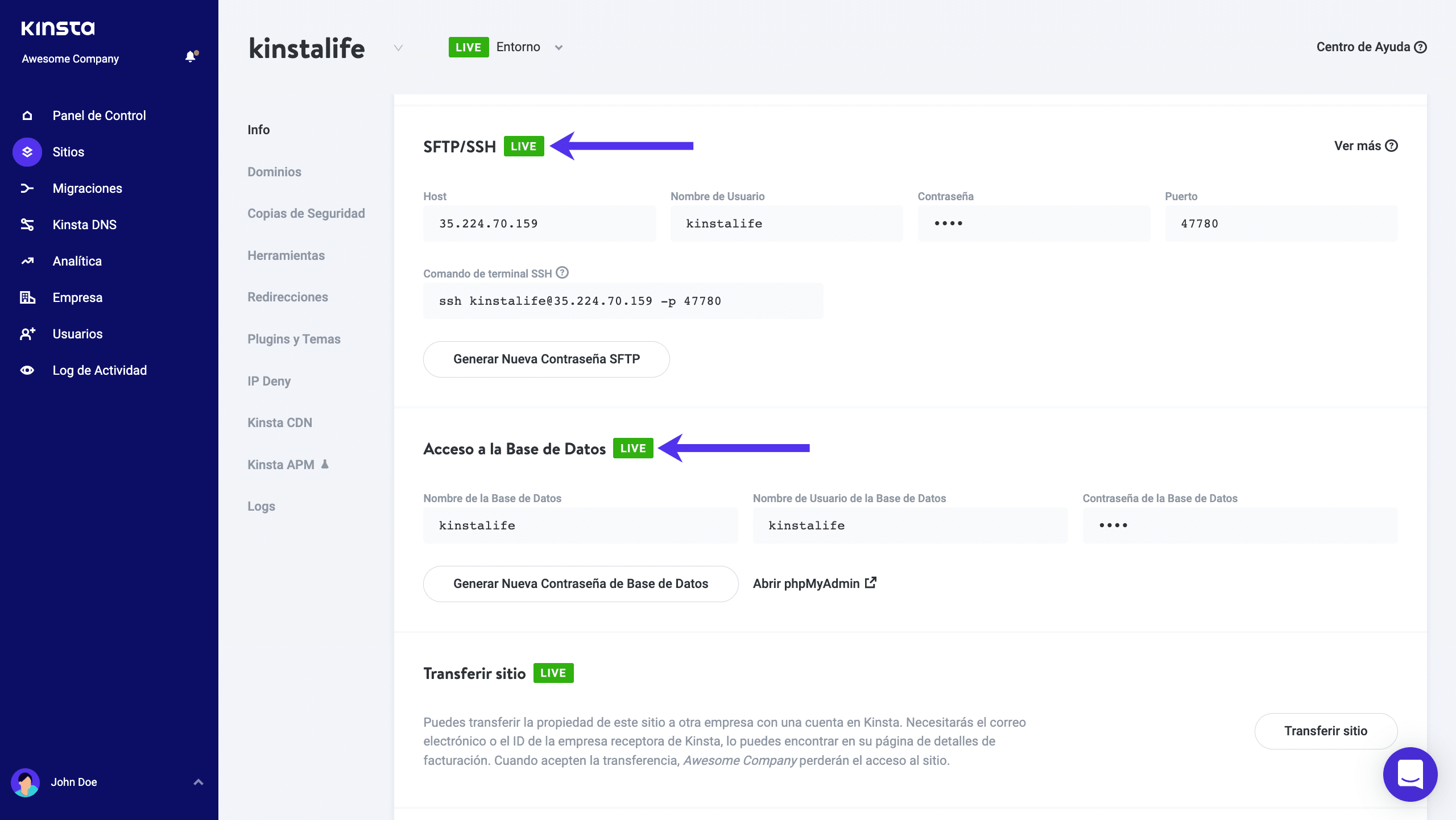Switch to the IP Deny tab

tap(269, 381)
